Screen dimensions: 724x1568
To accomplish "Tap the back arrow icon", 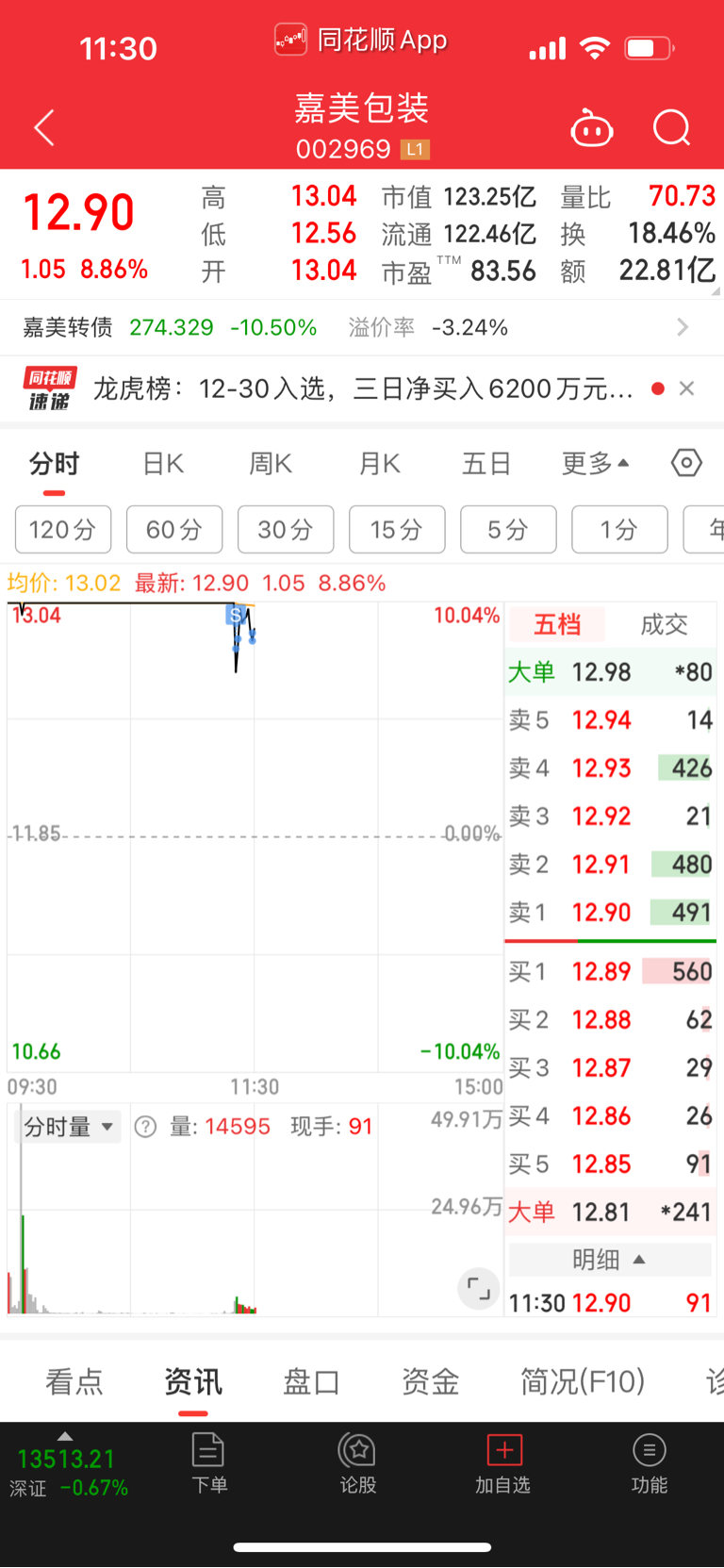I will 44,127.
